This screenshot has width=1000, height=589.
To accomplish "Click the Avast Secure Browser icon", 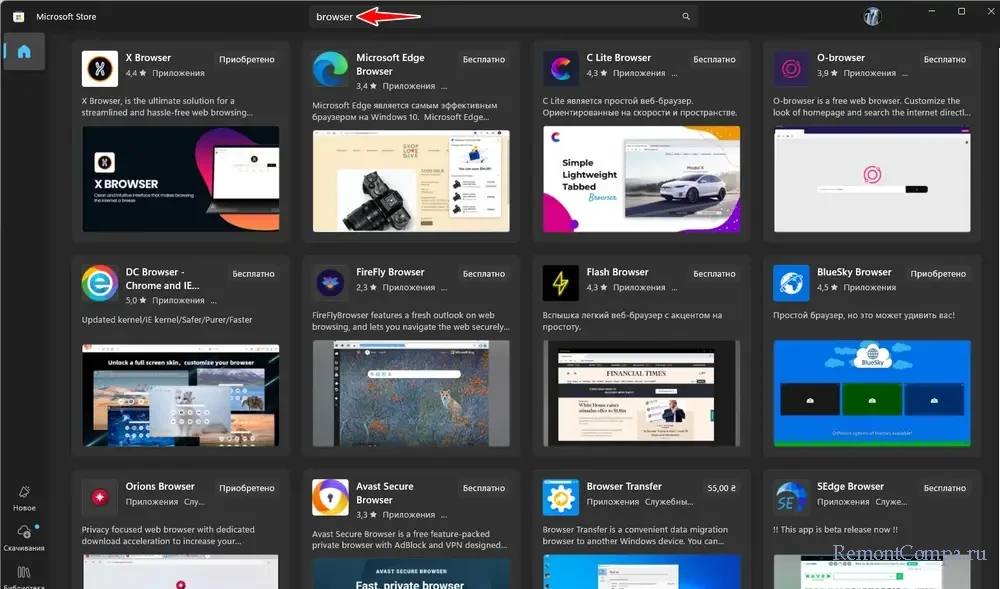I will 330,497.
